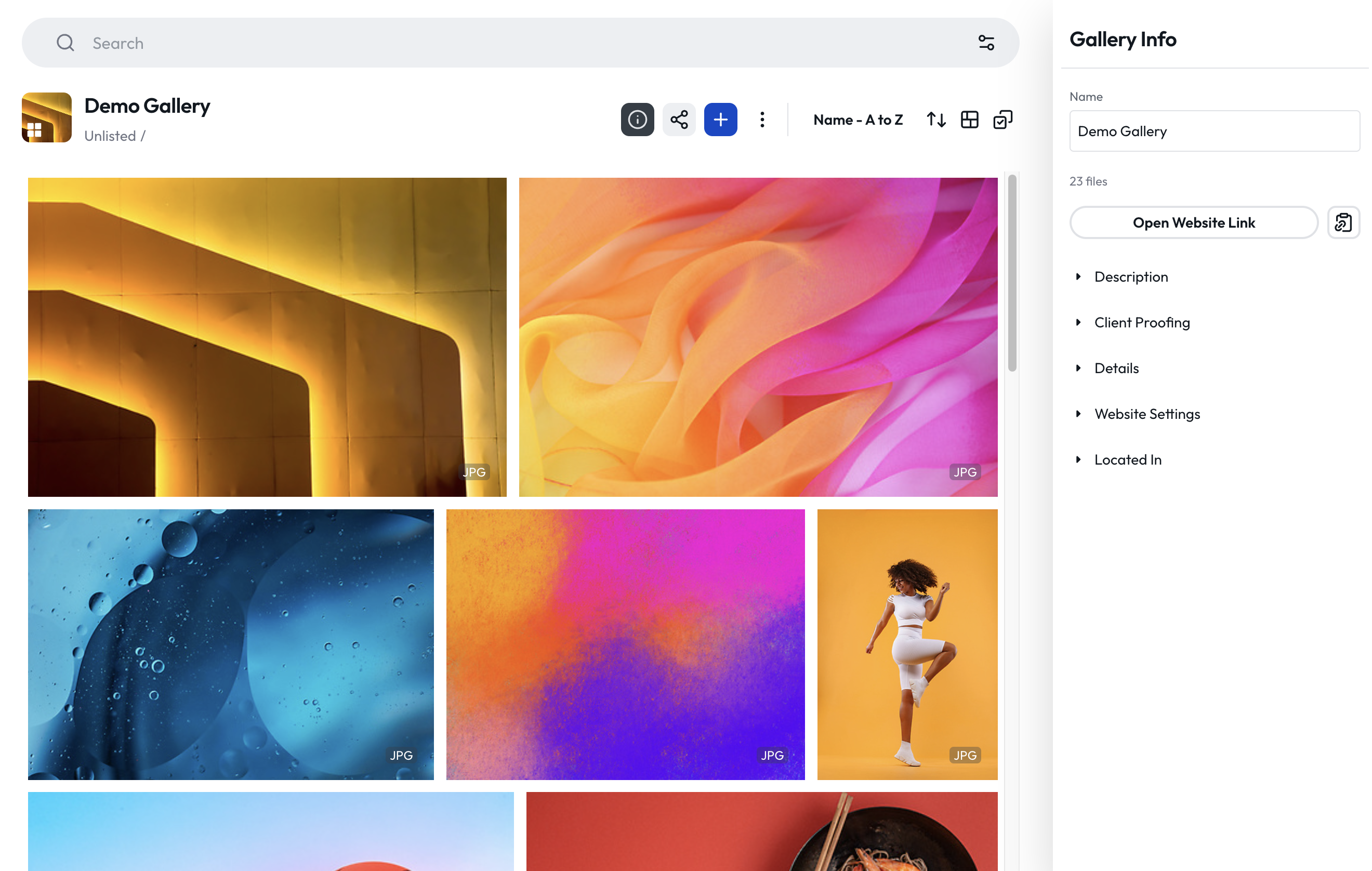Change grid layout view icon

[969, 120]
